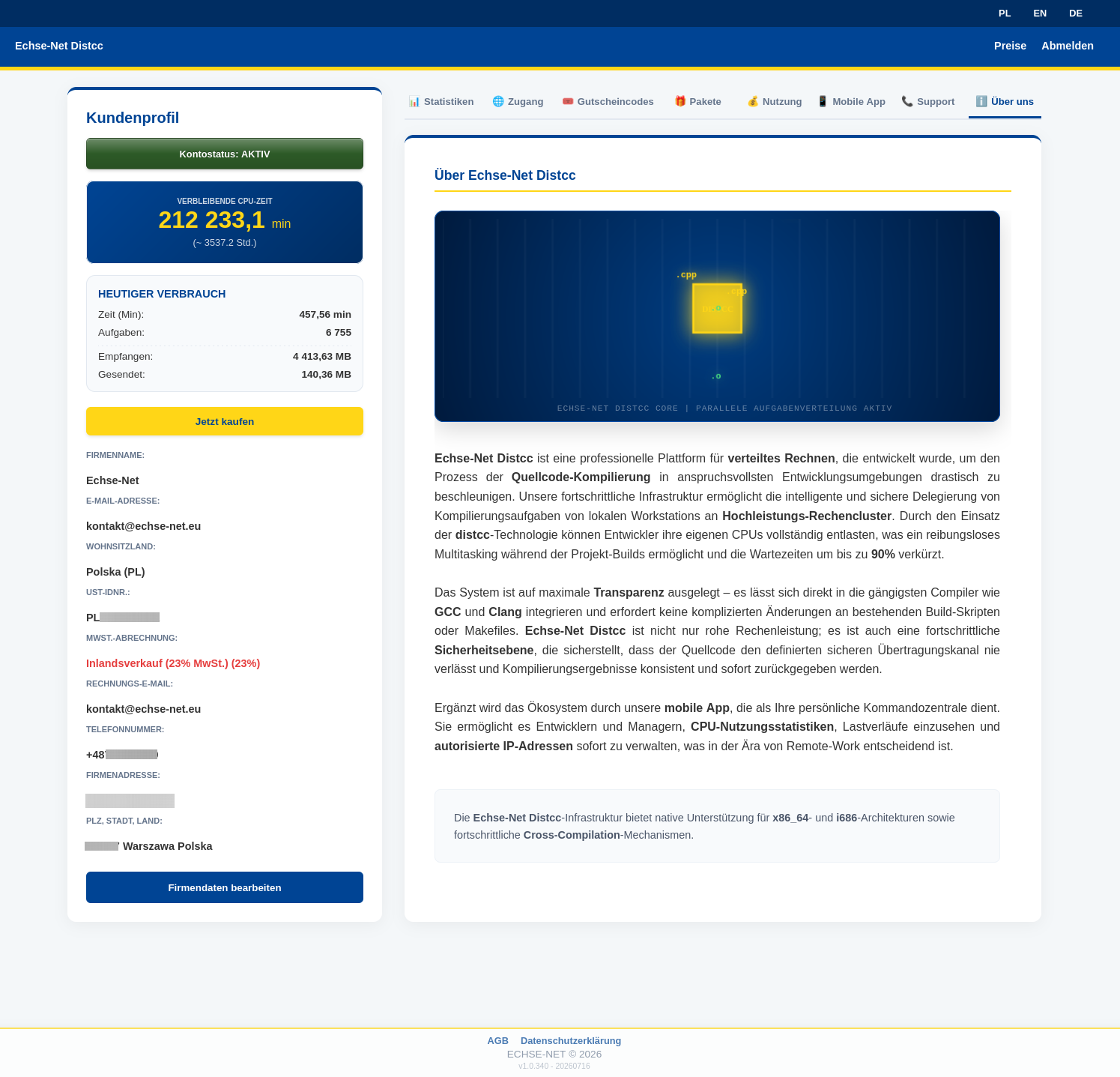Viewport: 1120px width, 1077px height.
Task: Click the Echse-Net Distcc site title
Action: click(59, 46)
